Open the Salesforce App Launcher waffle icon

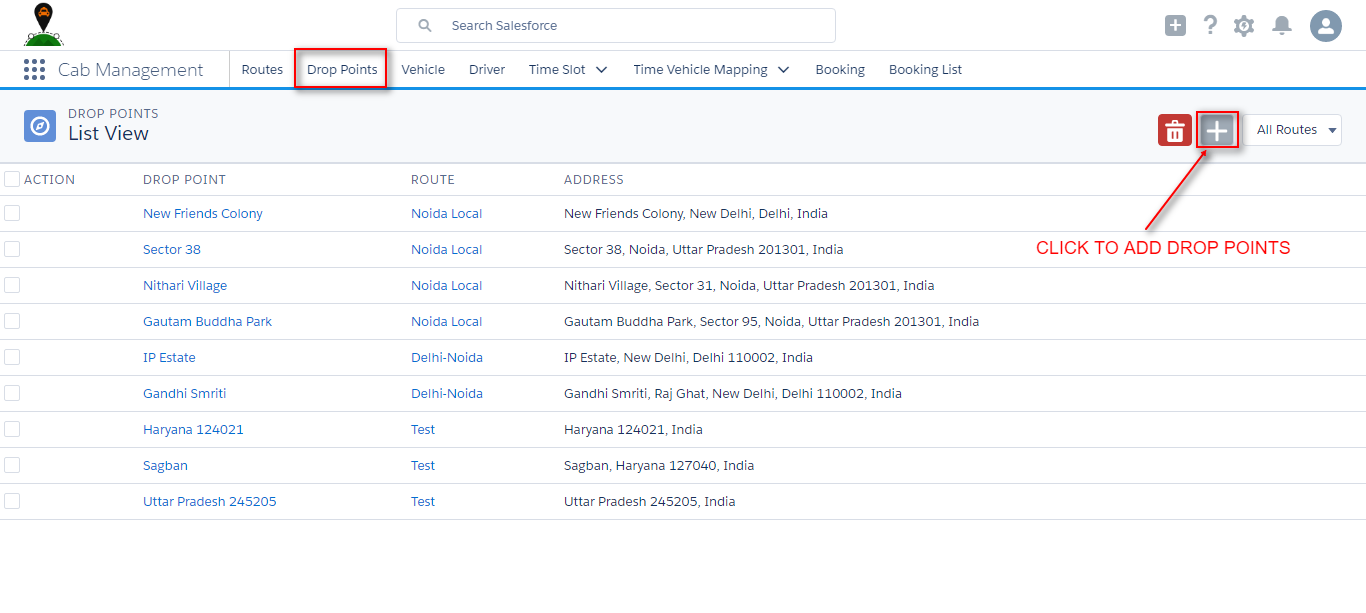34,69
